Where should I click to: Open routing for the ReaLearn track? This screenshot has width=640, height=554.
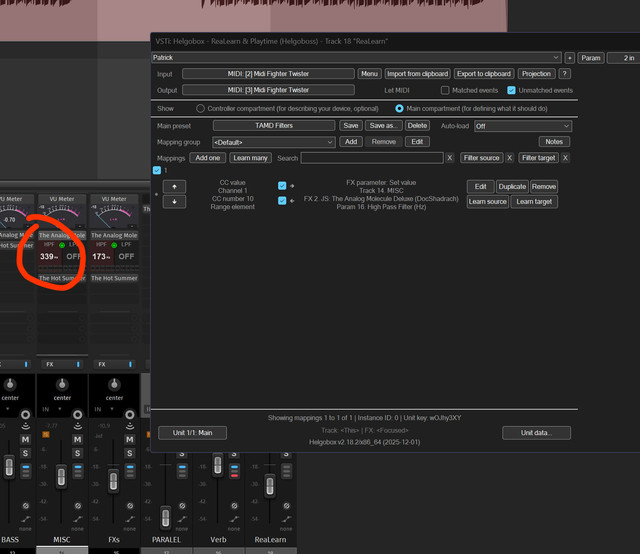click(x=287, y=471)
